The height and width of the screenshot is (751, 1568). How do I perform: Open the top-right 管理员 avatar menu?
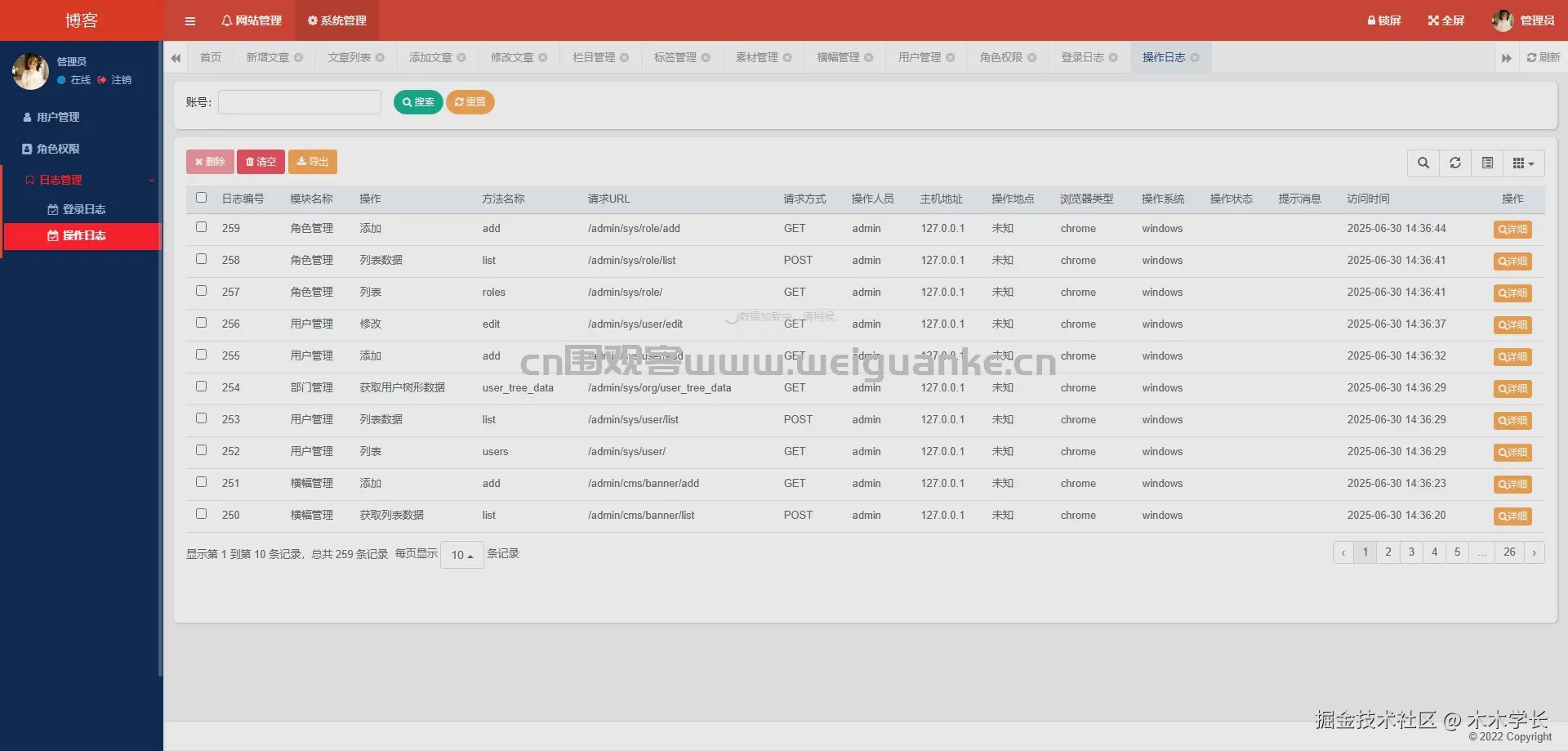tap(1522, 21)
